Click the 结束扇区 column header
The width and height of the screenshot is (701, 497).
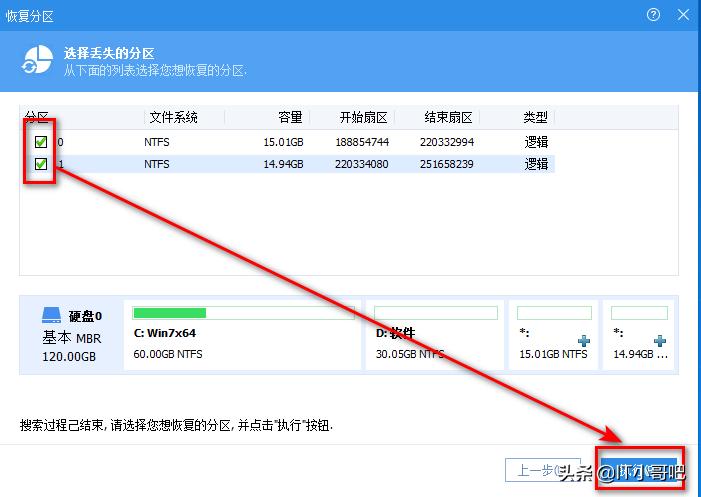(448, 118)
